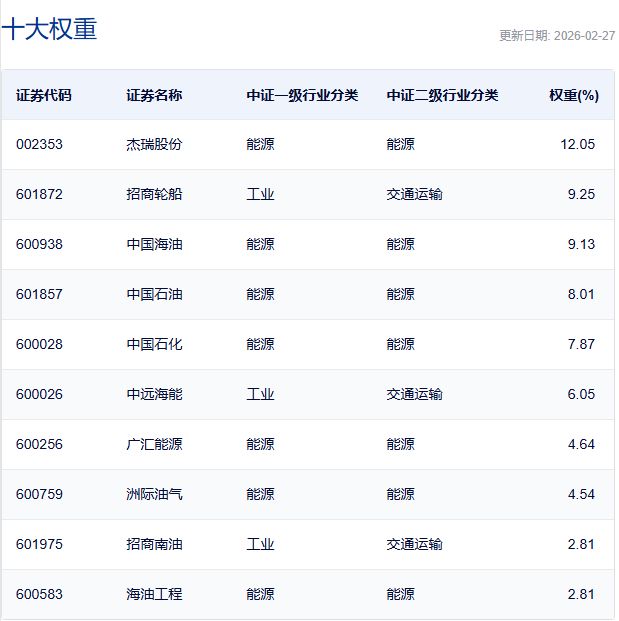The image size is (619, 621).
Task: Select the 中证二级行业分类 column header
Action: tap(442, 96)
